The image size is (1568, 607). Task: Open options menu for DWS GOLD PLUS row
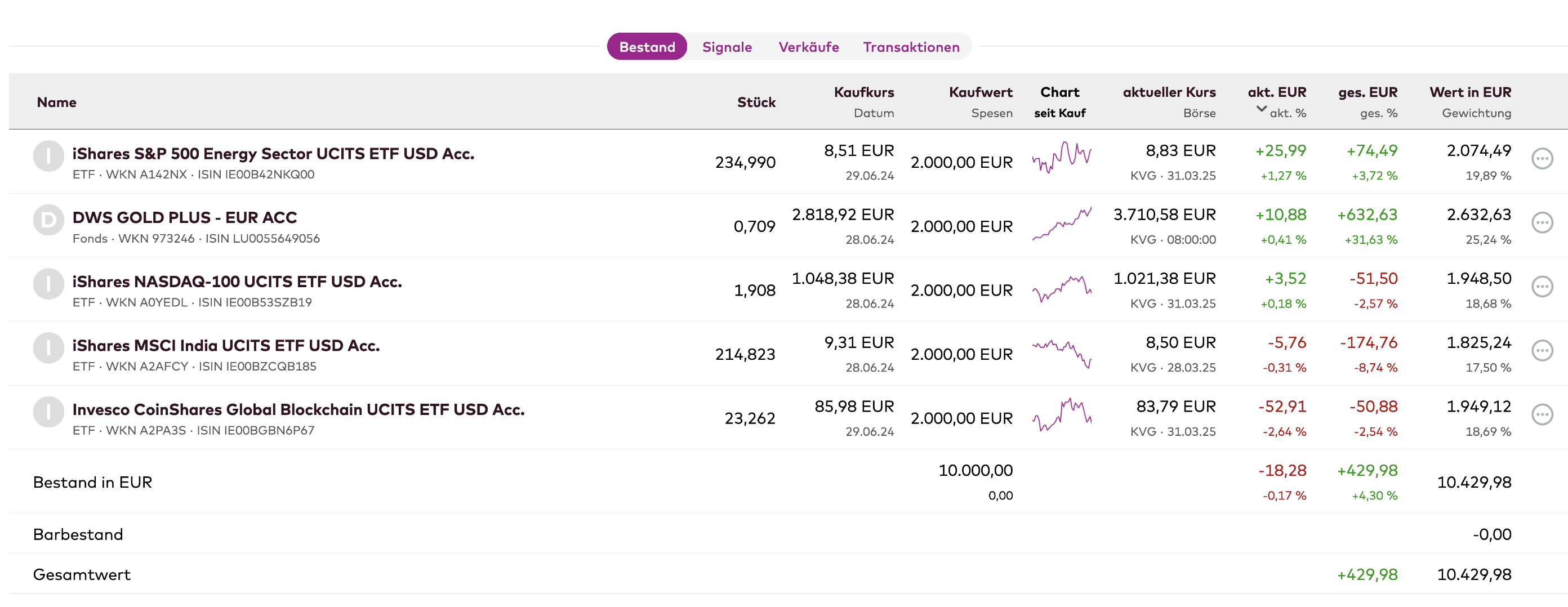tap(1542, 224)
